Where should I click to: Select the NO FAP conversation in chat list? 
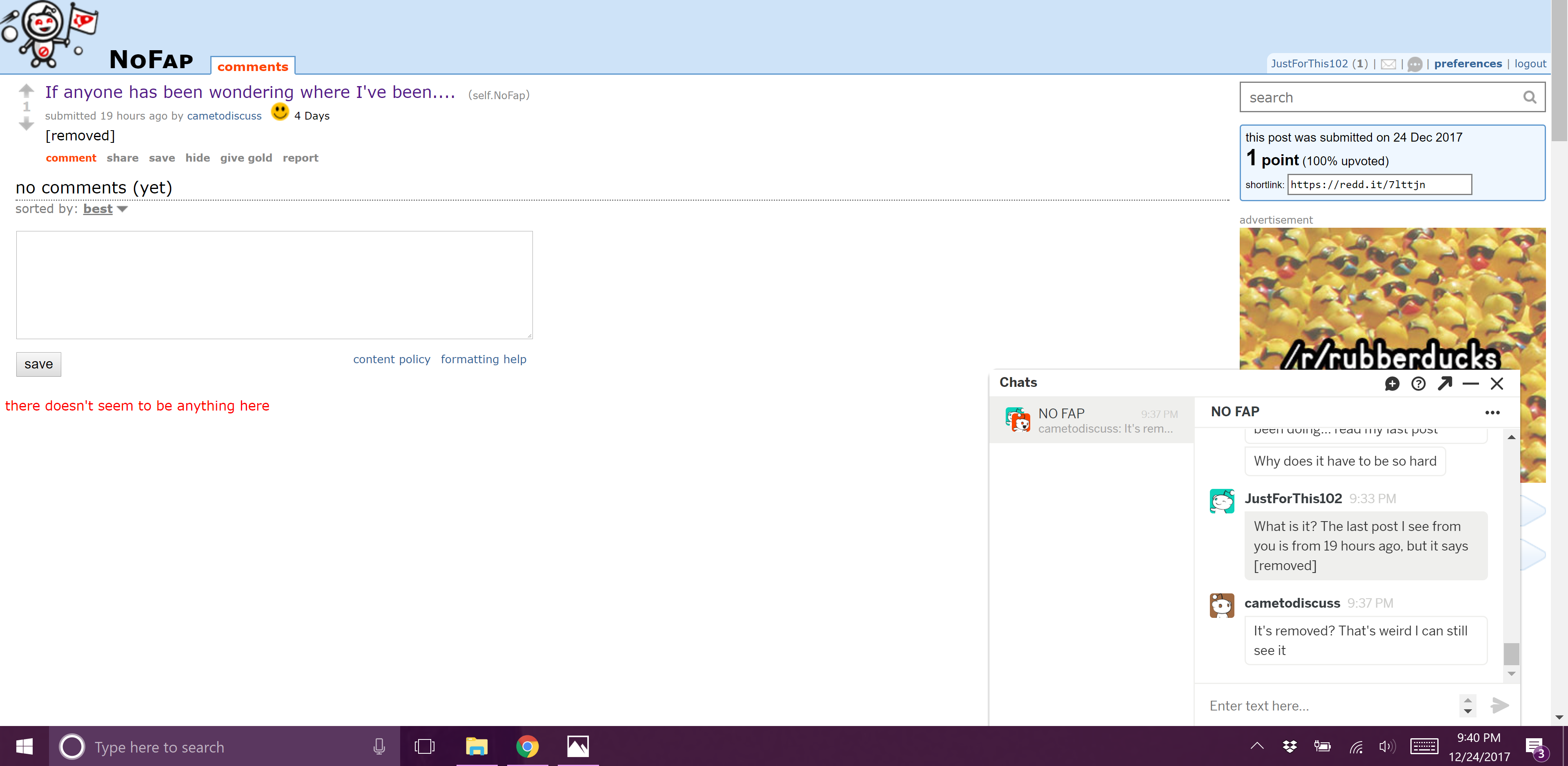(x=1092, y=420)
